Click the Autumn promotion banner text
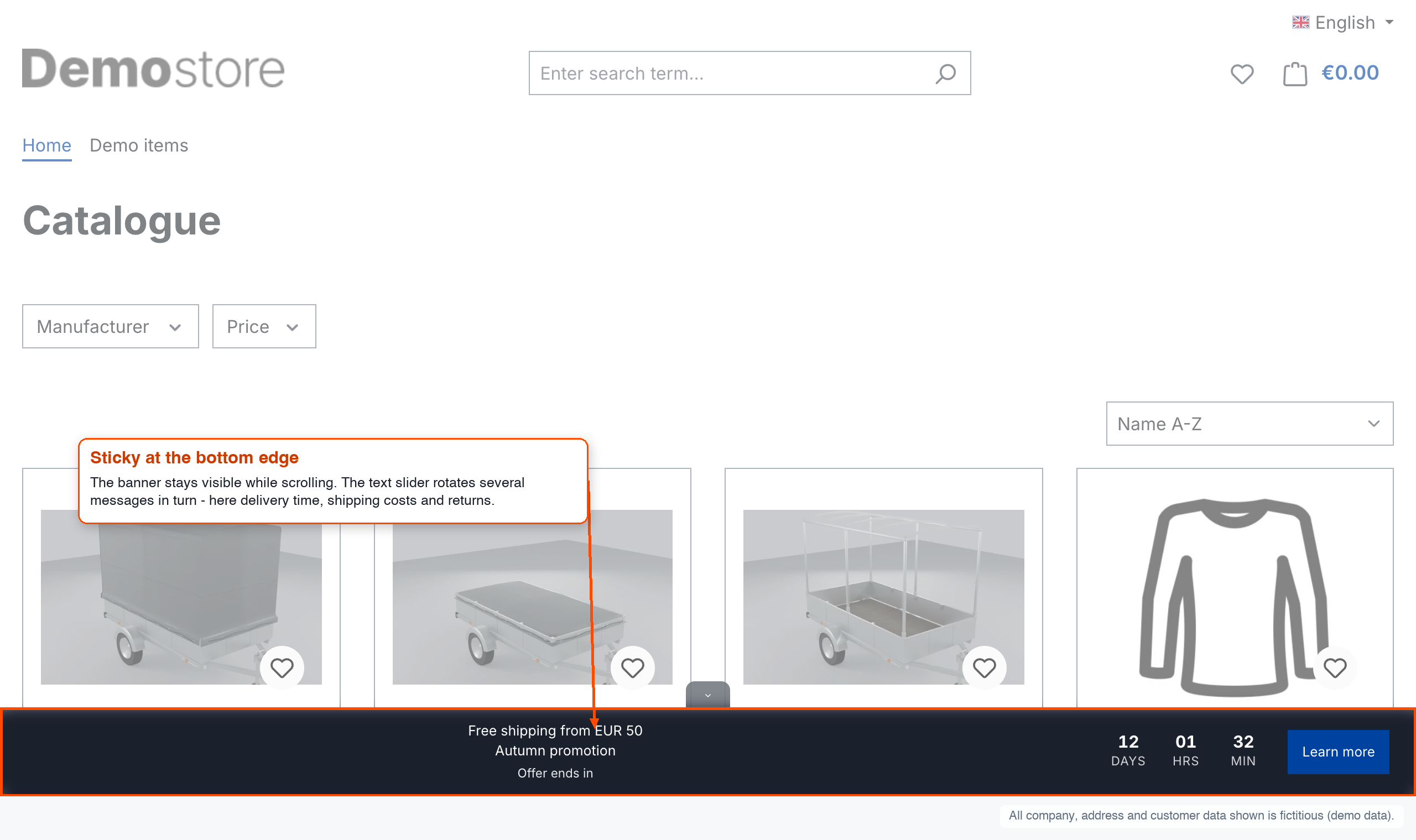 point(555,750)
